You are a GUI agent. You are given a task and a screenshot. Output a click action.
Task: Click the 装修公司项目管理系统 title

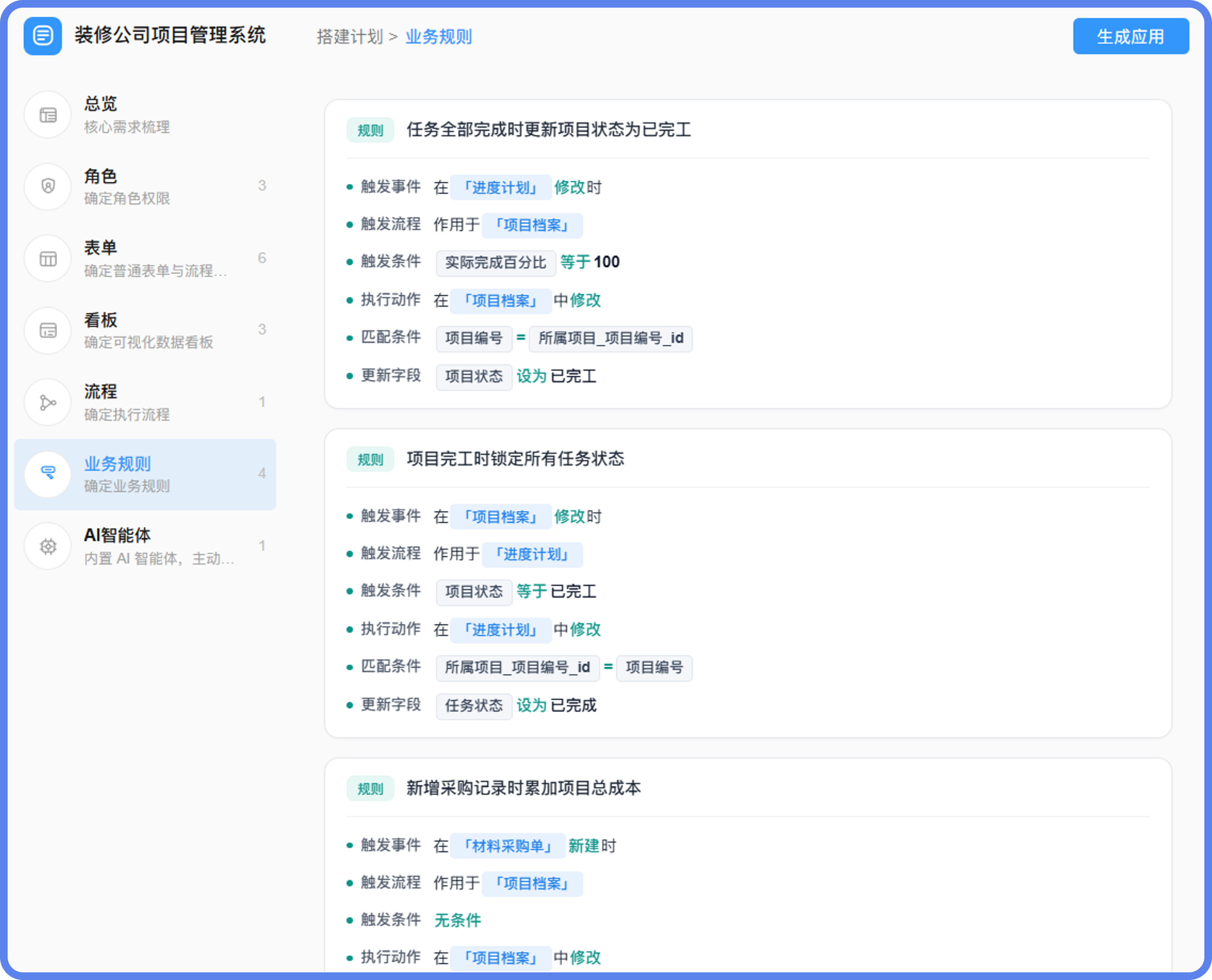[x=170, y=35]
